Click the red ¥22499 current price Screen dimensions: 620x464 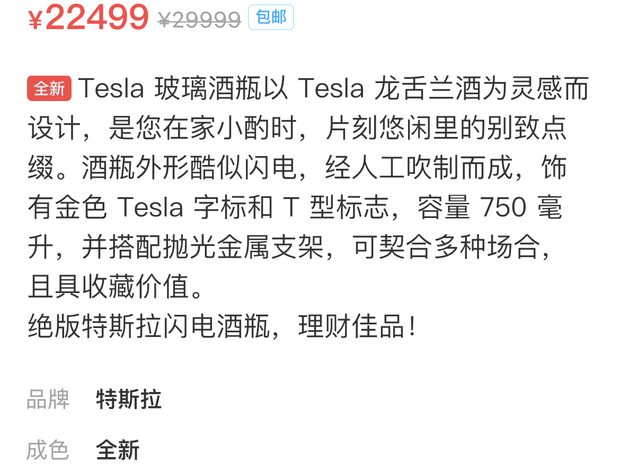point(88,18)
